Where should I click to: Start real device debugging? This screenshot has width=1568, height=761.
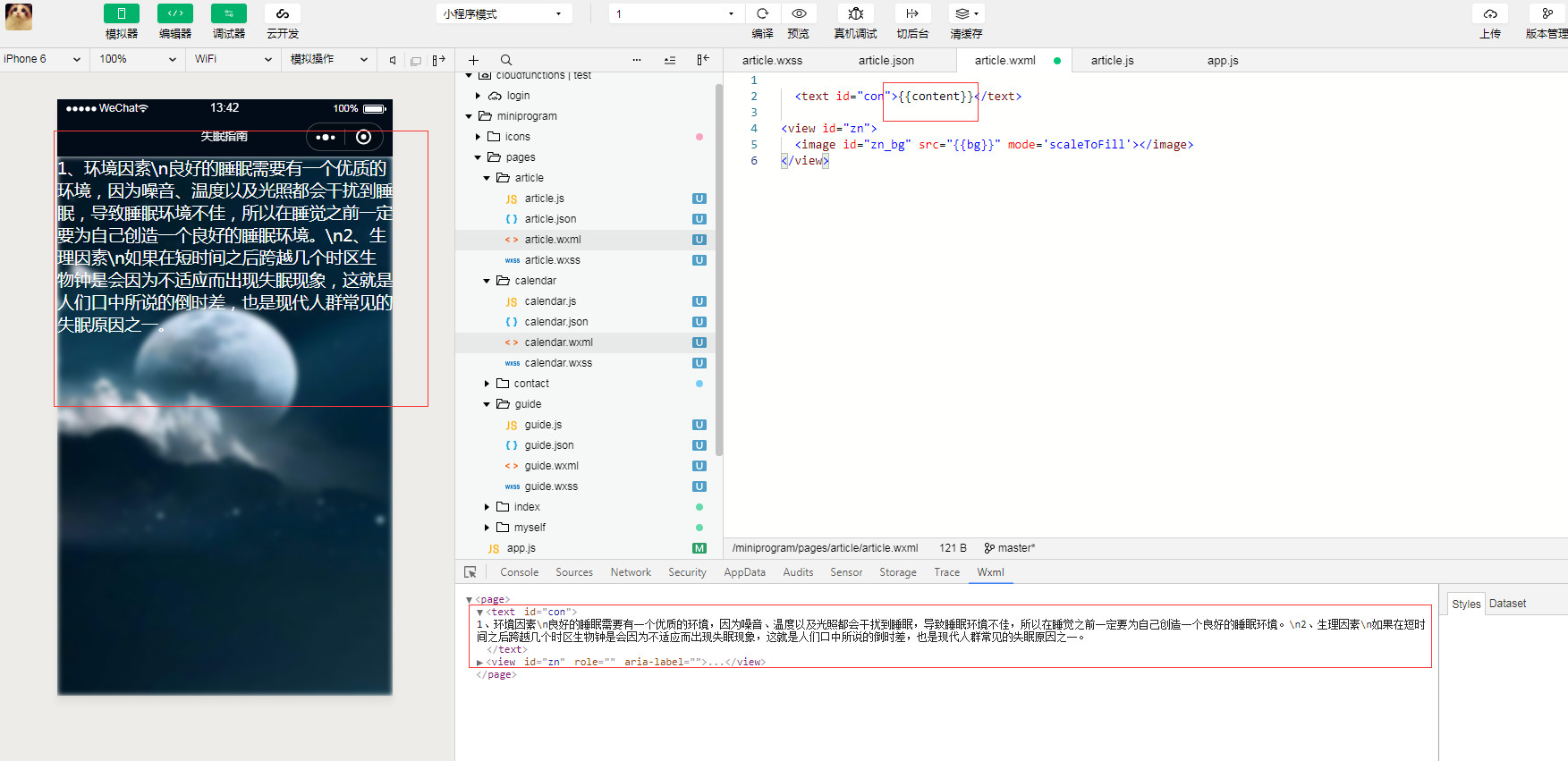click(856, 13)
